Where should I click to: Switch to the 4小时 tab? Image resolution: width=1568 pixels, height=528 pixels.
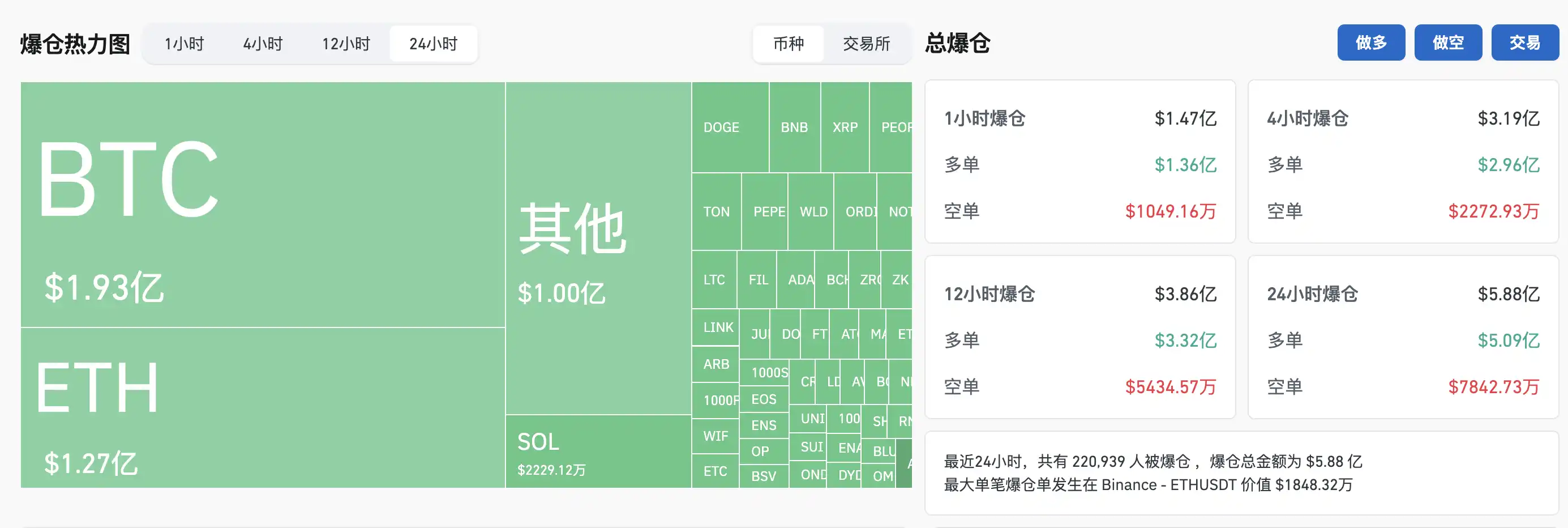tap(263, 44)
